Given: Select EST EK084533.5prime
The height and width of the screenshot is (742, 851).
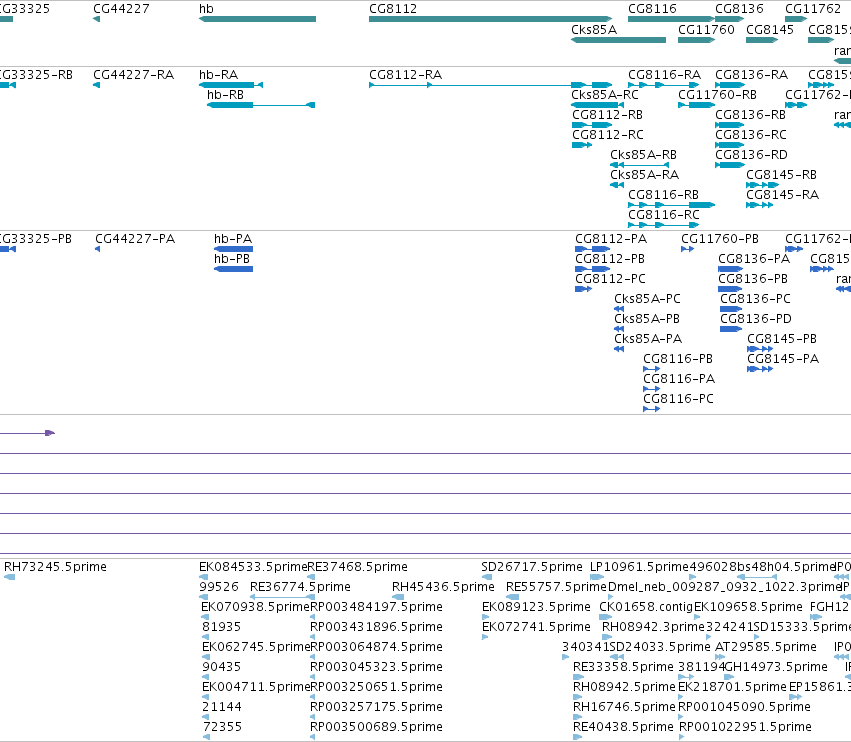Looking at the screenshot, I should (x=253, y=567).
